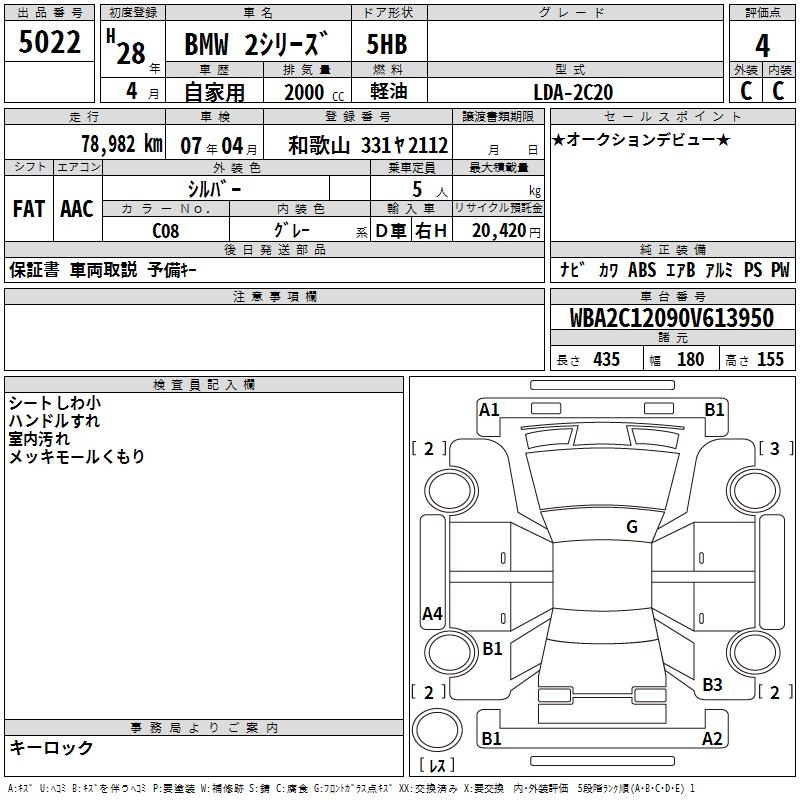
Task: Click the width value 180
Action: (690, 359)
